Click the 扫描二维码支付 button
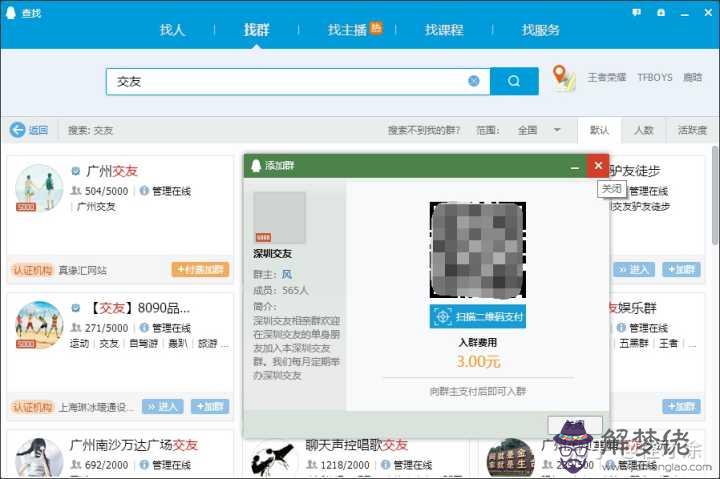Image resolution: width=720 pixels, height=479 pixels. coord(478,316)
